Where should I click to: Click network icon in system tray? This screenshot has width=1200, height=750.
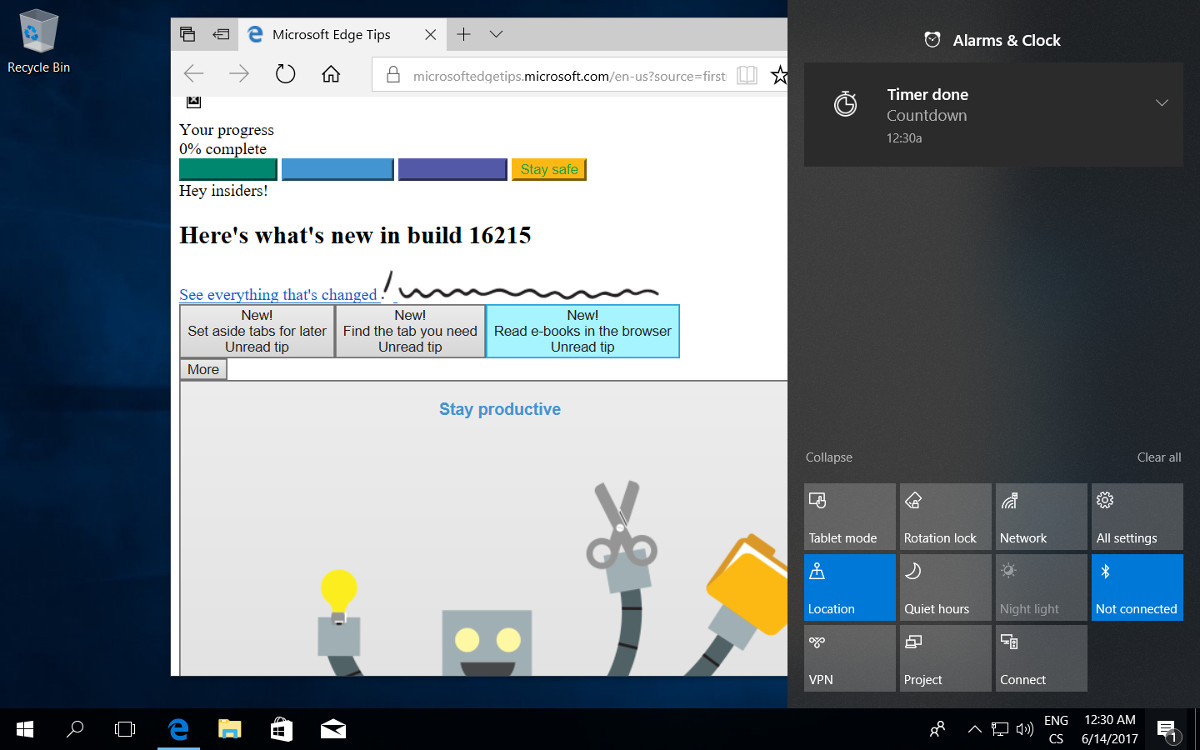[x=1000, y=730]
